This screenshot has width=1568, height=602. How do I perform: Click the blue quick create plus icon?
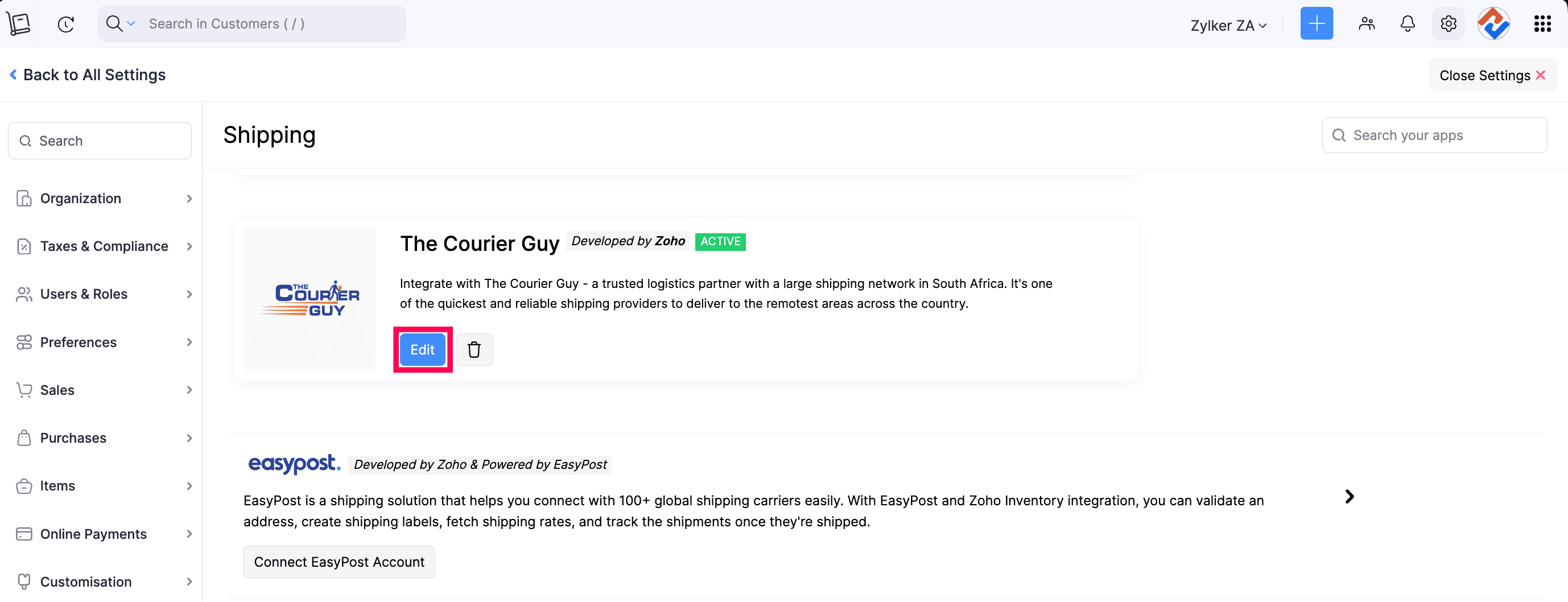(x=1316, y=24)
